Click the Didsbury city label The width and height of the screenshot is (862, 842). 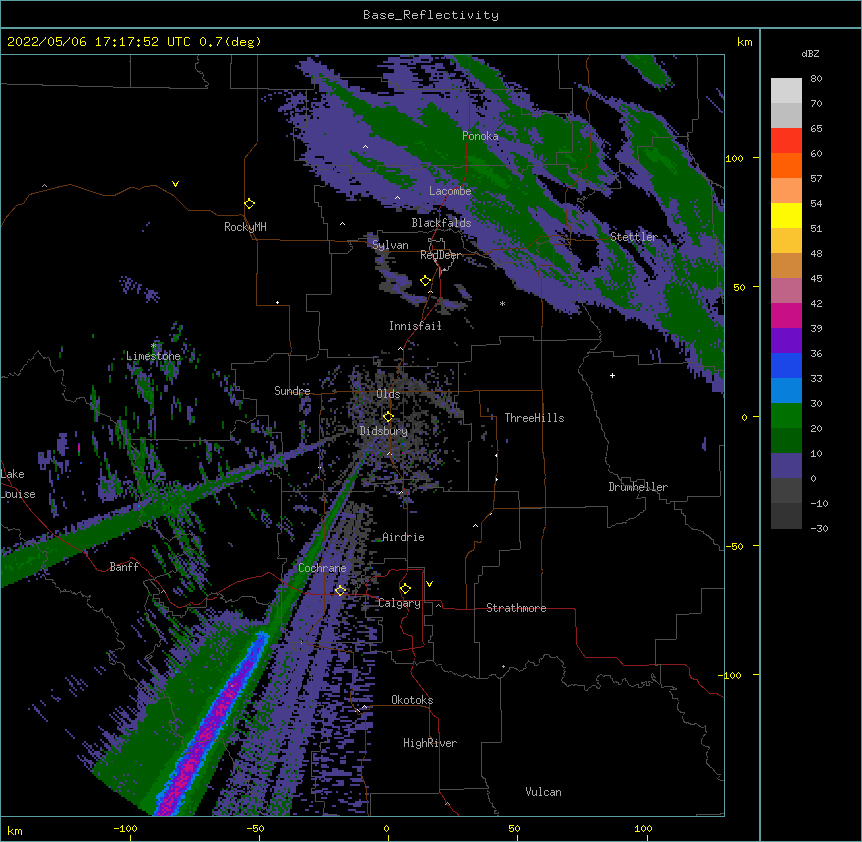coord(384,431)
